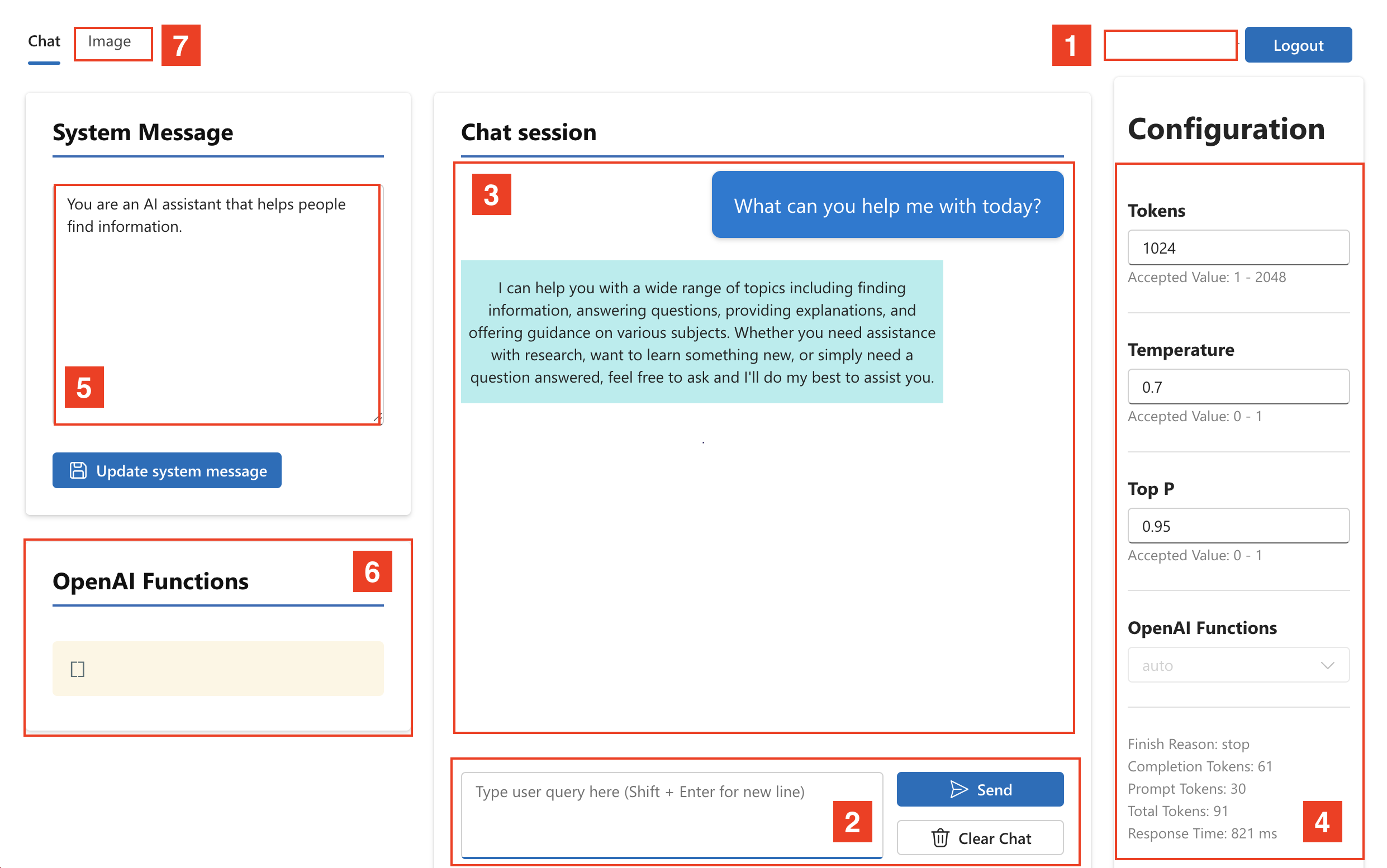The width and height of the screenshot is (1387, 868).
Task: Click the Chat session heading
Action: pos(529,132)
